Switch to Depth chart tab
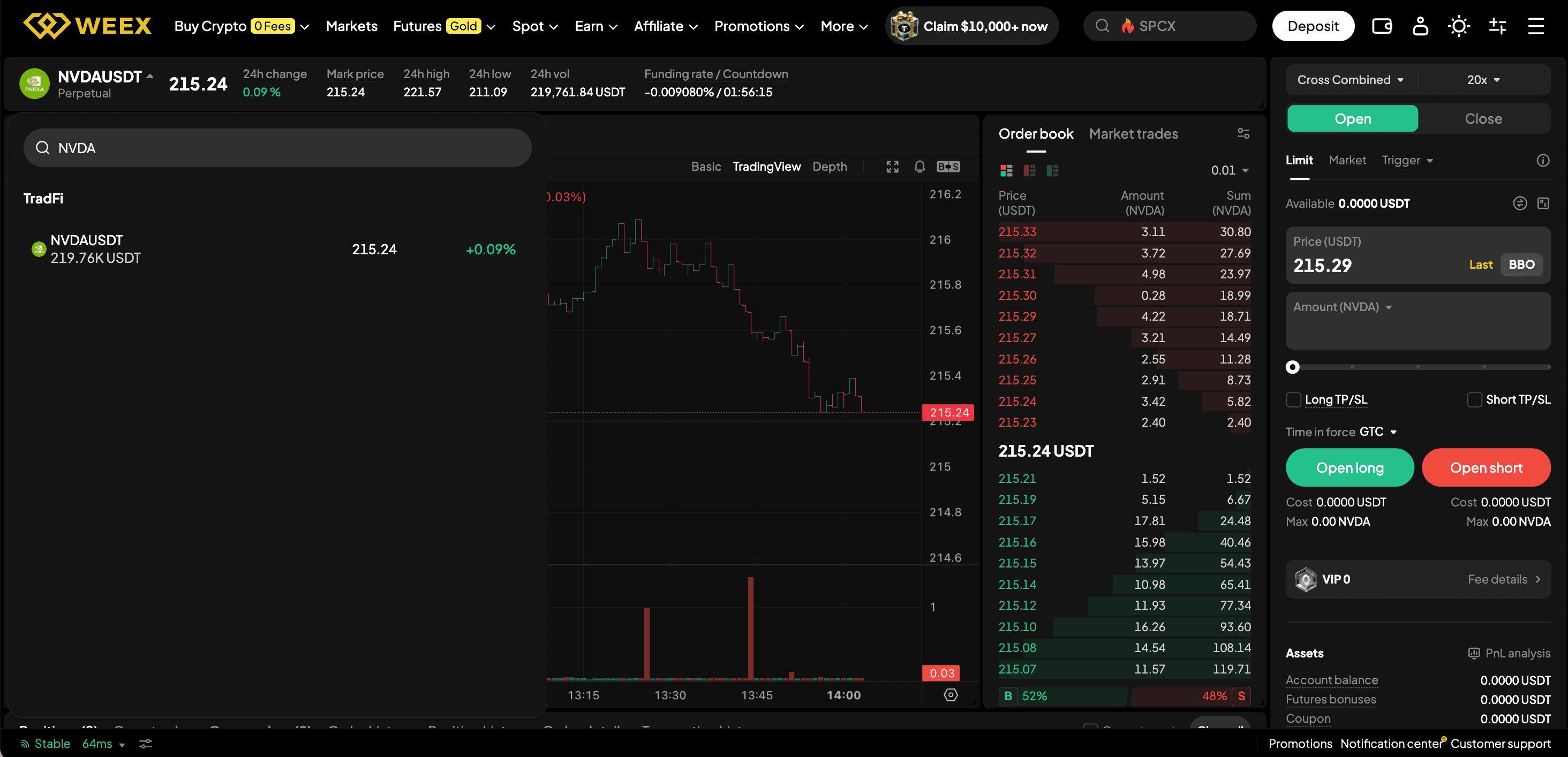Viewport: 1568px width, 757px height. pyautogui.click(x=830, y=166)
